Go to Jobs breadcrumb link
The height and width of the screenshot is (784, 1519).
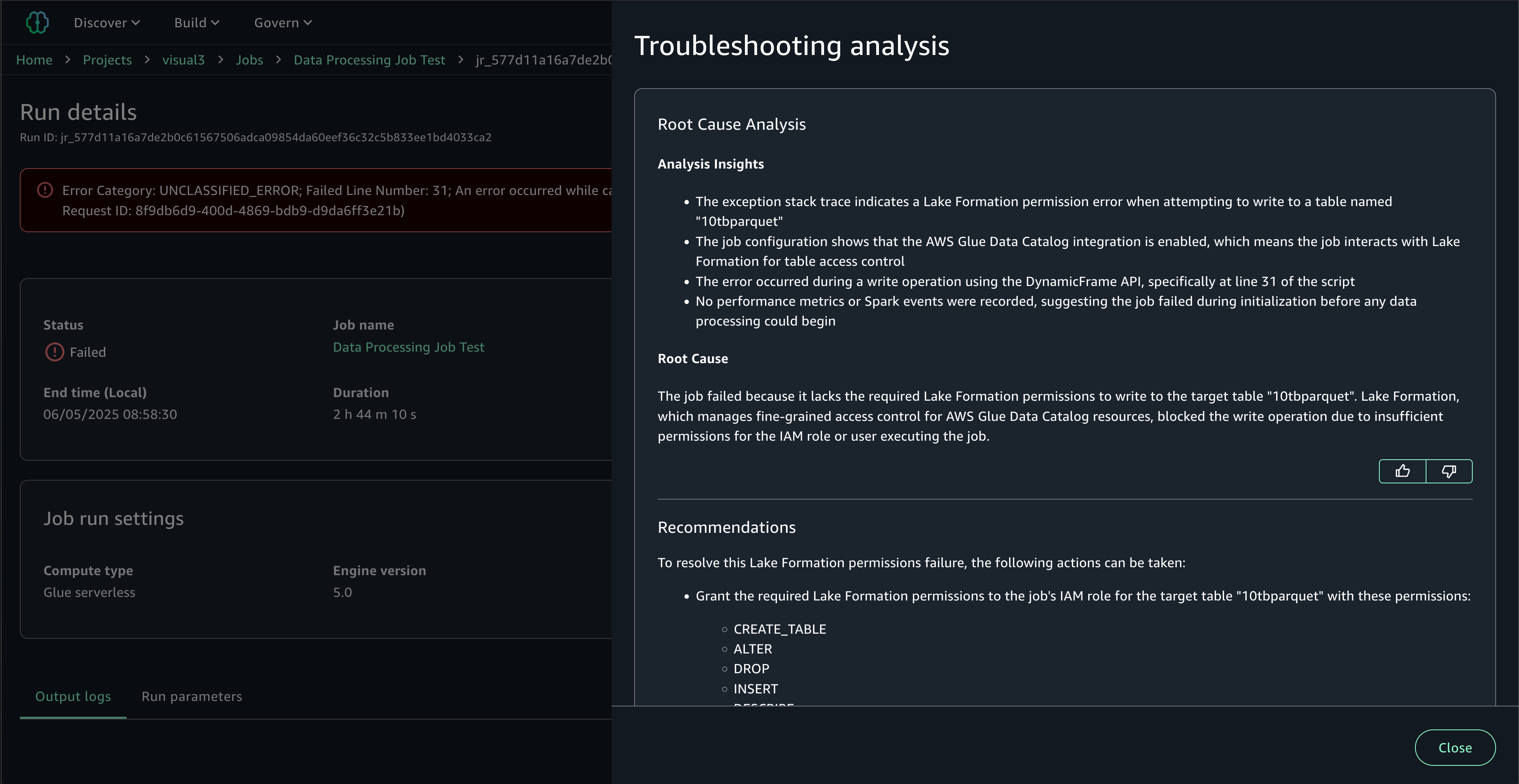tap(250, 60)
